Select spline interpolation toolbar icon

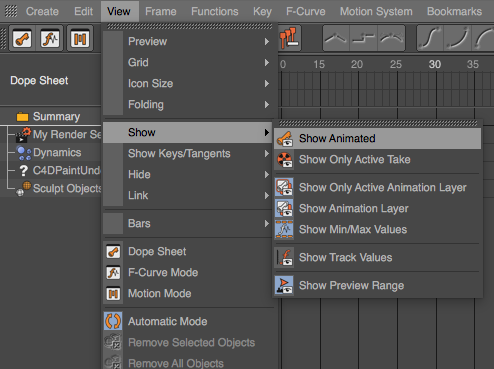391,38
